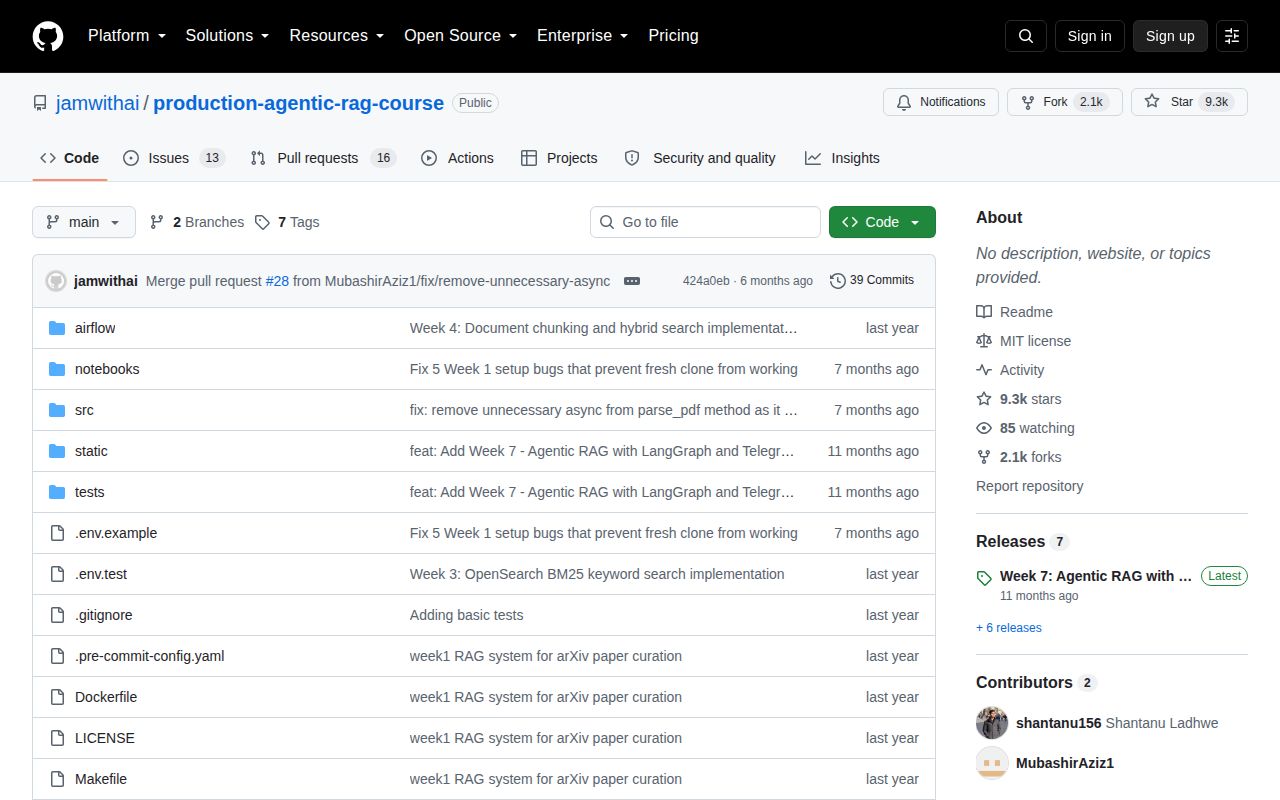Click the shantanu156 contributor avatar
This screenshot has height=800, width=1280.
992,723
